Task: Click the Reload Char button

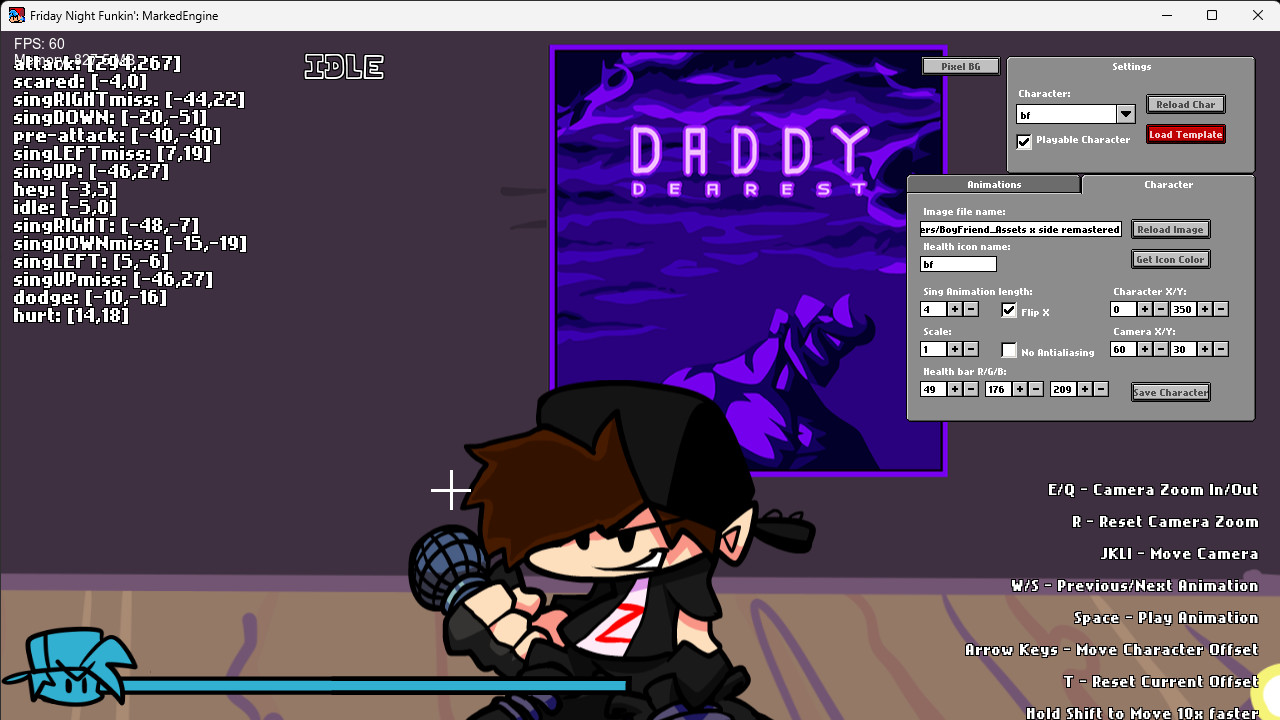Action: click(1186, 105)
